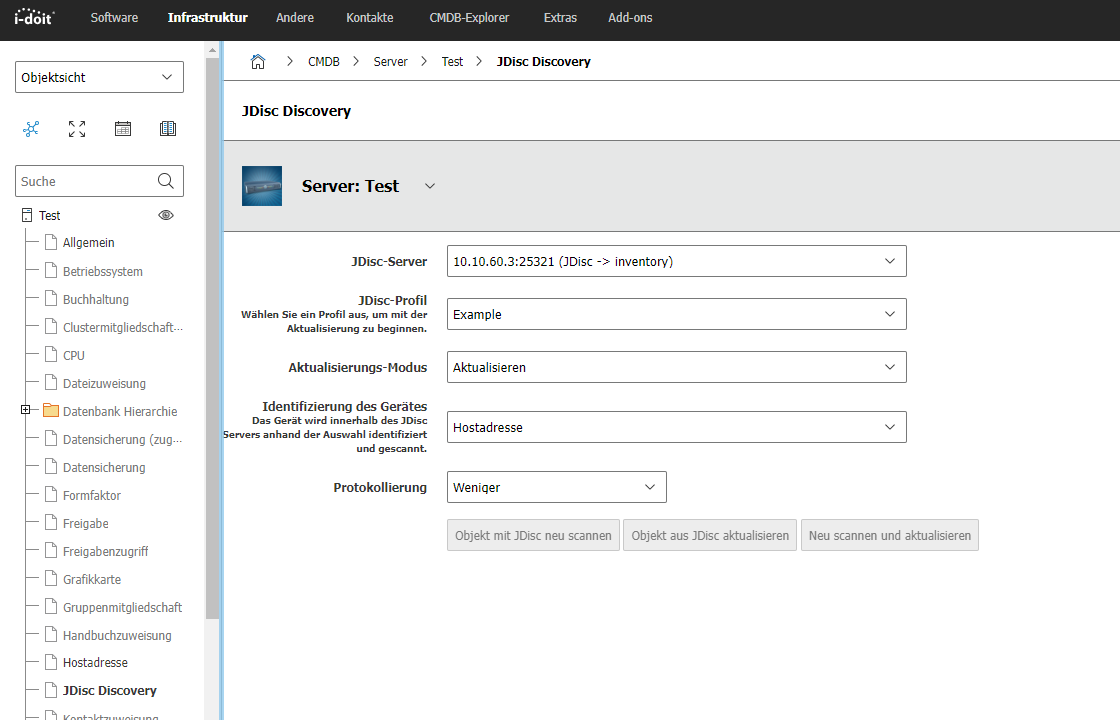Viewport: 1120px width, 720px height.
Task: Open the CMDB explorer network icon
Action: (x=31, y=129)
